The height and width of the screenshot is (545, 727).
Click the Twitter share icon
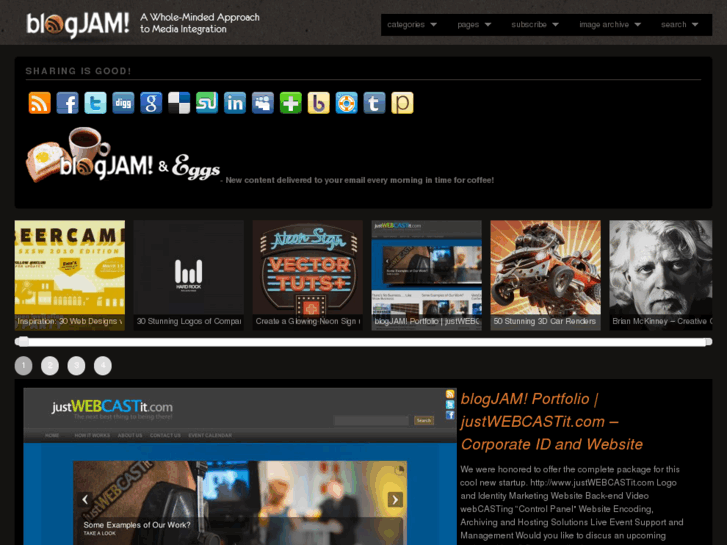pyautogui.click(x=95, y=103)
